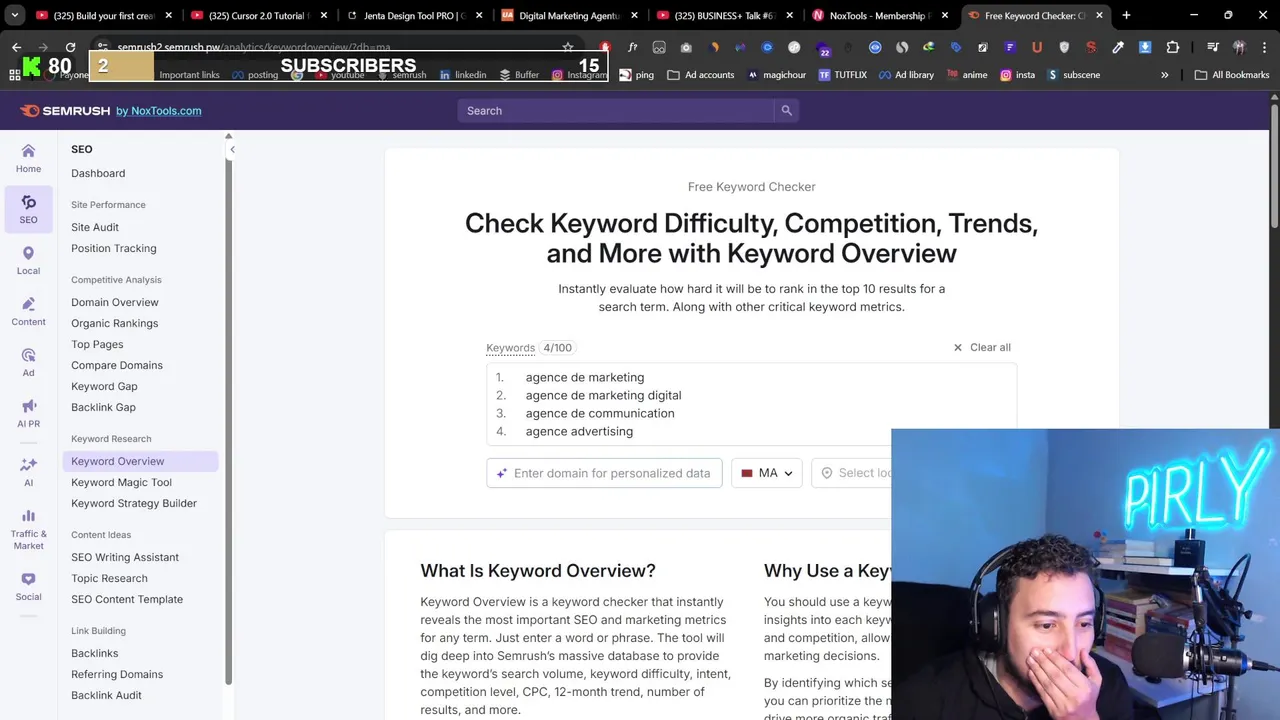1280x720 pixels.
Task: Collapse the SEO sidebar menu arrow
Action: click(232, 150)
